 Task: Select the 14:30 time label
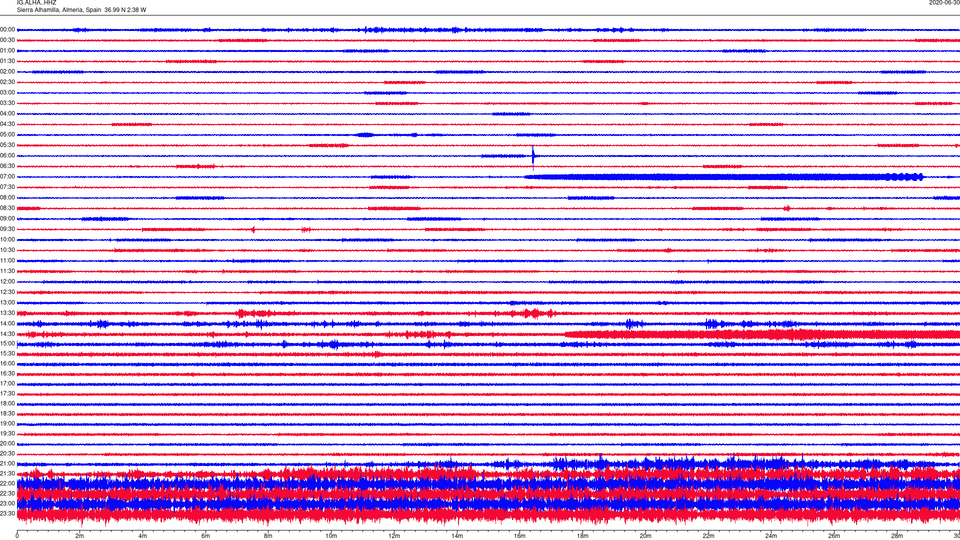click(x=7, y=334)
